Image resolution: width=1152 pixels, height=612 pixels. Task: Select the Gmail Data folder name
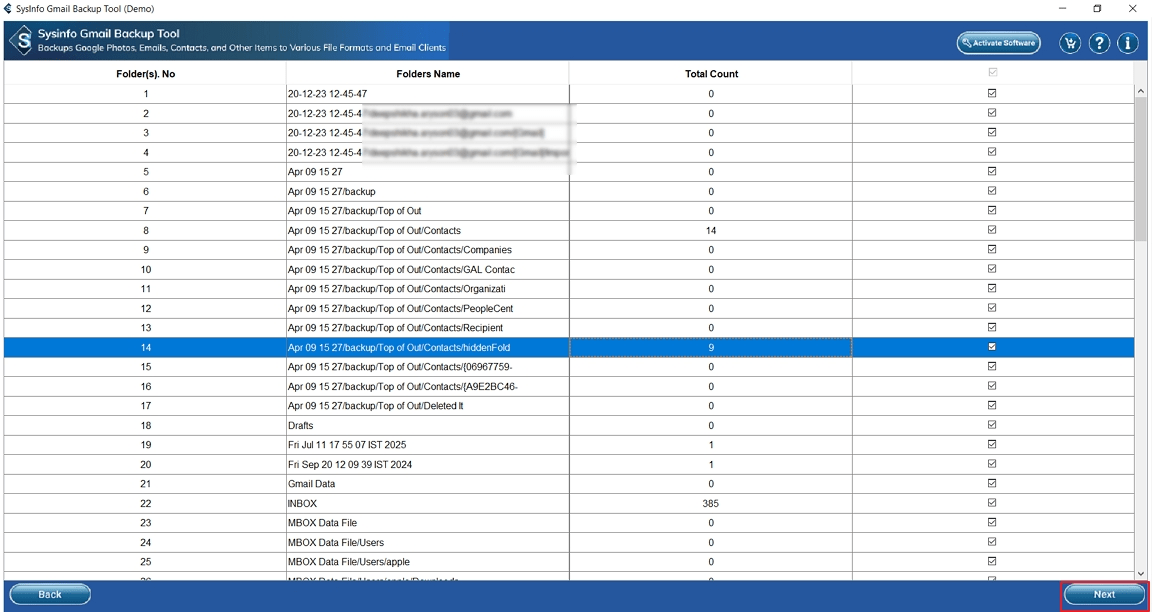click(x=312, y=484)
